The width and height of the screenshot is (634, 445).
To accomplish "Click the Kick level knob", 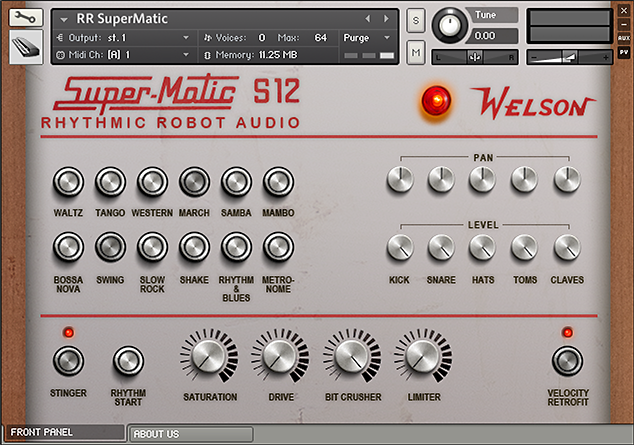I will [400, 247].
